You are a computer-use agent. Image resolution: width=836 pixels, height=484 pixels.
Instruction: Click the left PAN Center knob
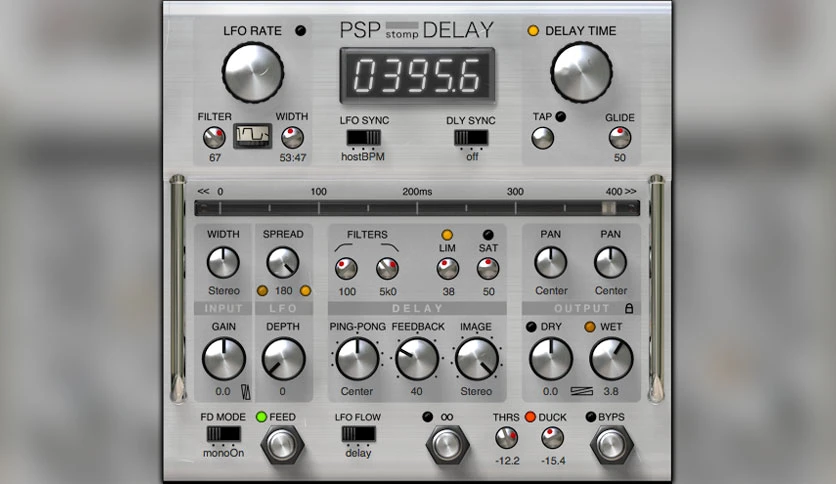pos(551,263)
